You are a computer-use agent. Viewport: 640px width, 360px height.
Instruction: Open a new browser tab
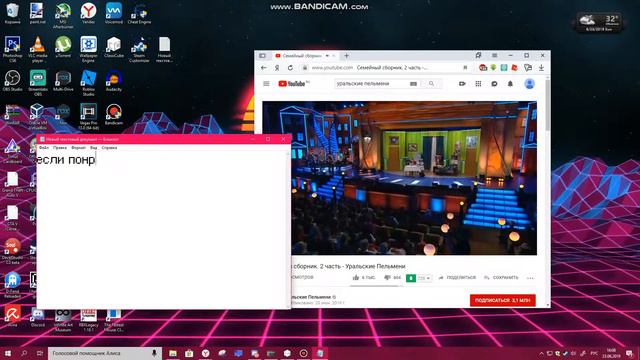[x=346, y=56]
